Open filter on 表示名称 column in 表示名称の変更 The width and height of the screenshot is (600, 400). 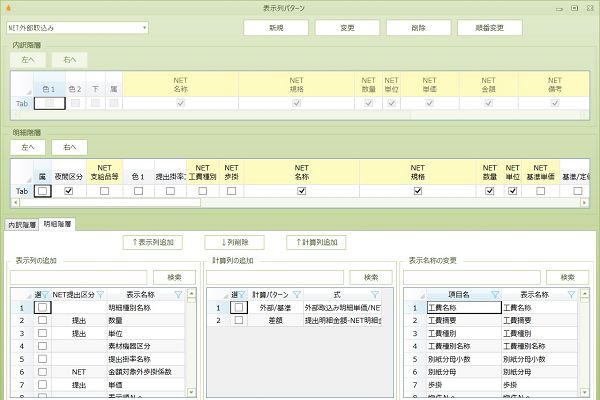[571, 295]
